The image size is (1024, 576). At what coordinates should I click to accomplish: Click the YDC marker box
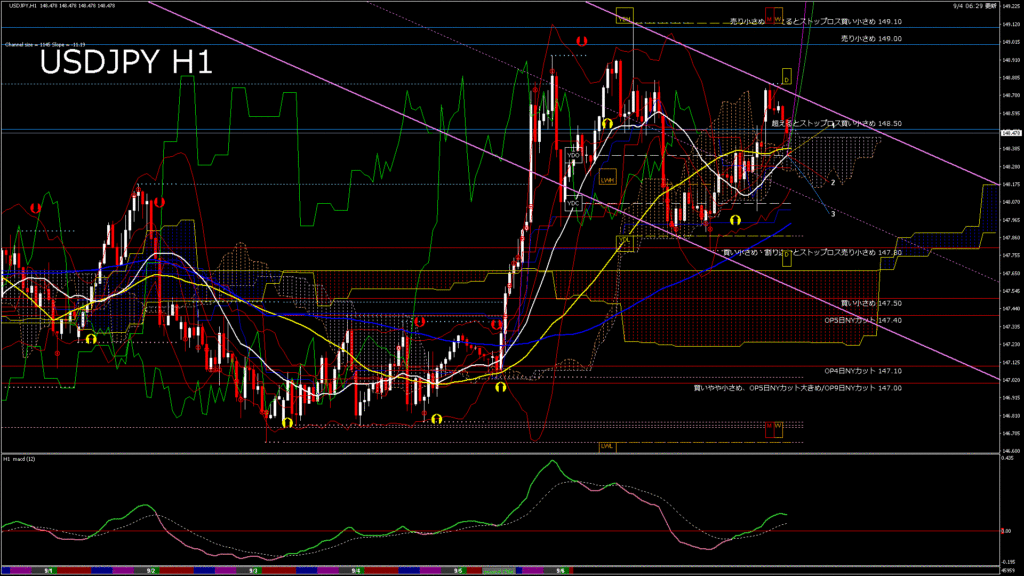pos(573,204)
